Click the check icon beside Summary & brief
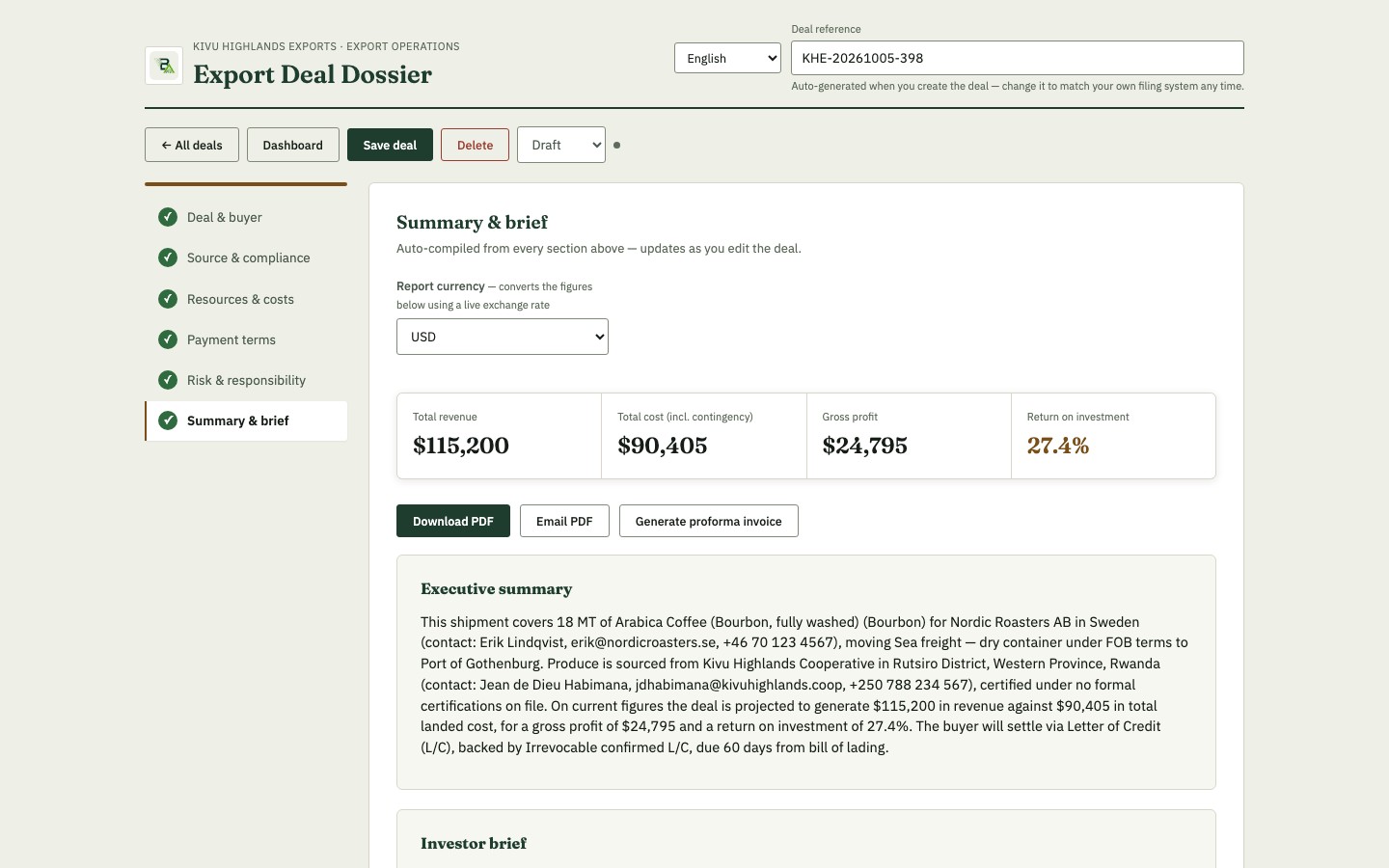Image resolution: width=1389 pixels, height=868 pixels. click(168, 420)
